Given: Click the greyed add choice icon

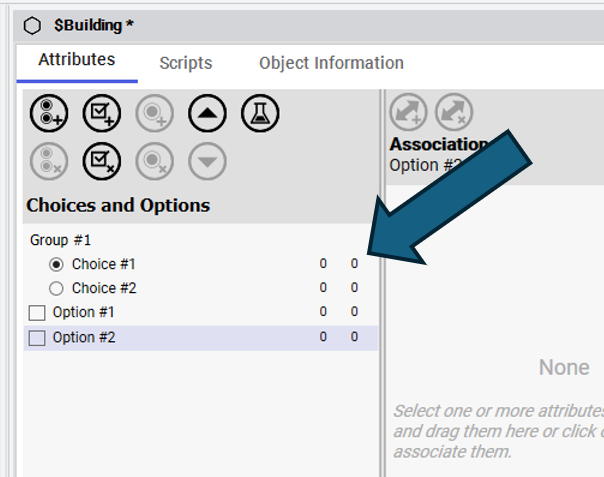Looking at the screenshot, I should click(x=154, y=114).
